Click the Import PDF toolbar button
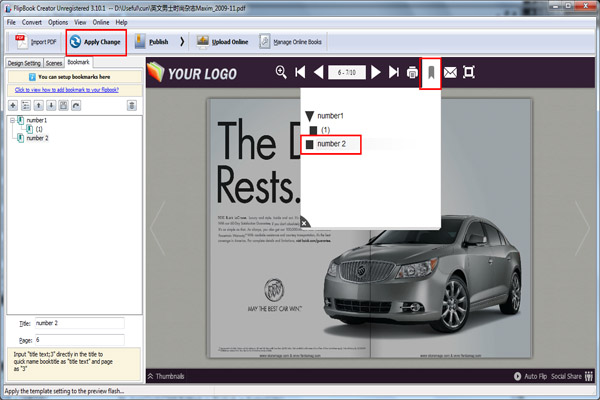 point(35,42)
